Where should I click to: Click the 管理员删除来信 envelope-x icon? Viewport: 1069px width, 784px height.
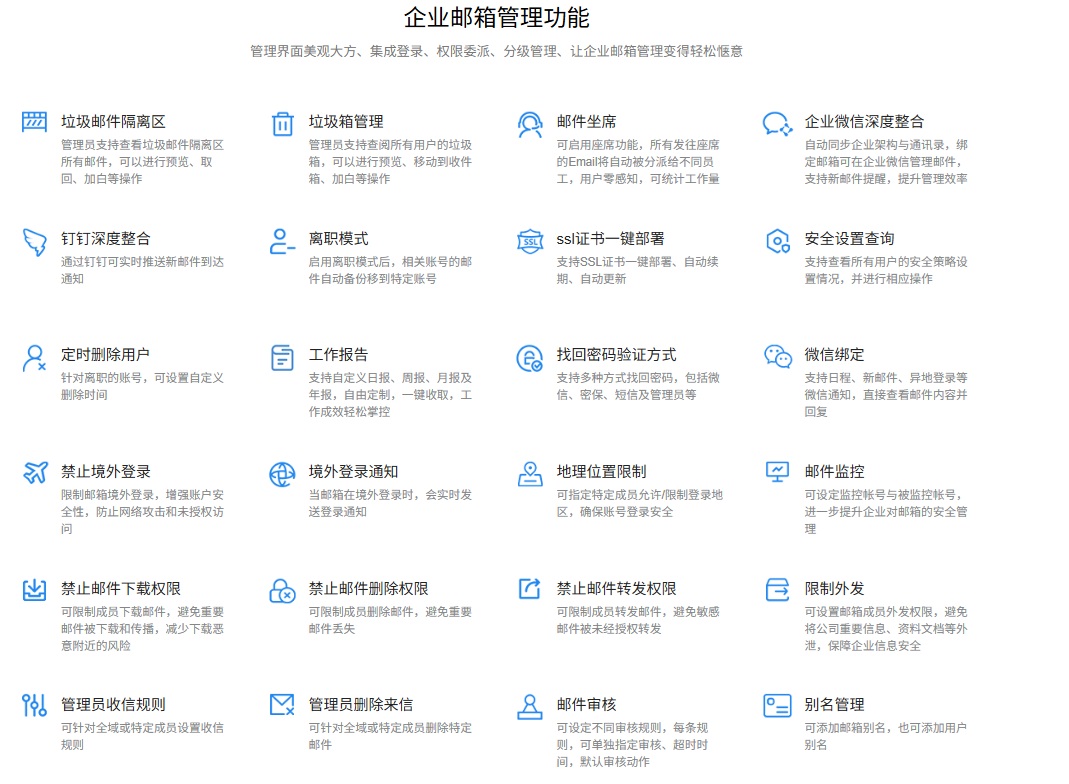click(x=282, y=704)
